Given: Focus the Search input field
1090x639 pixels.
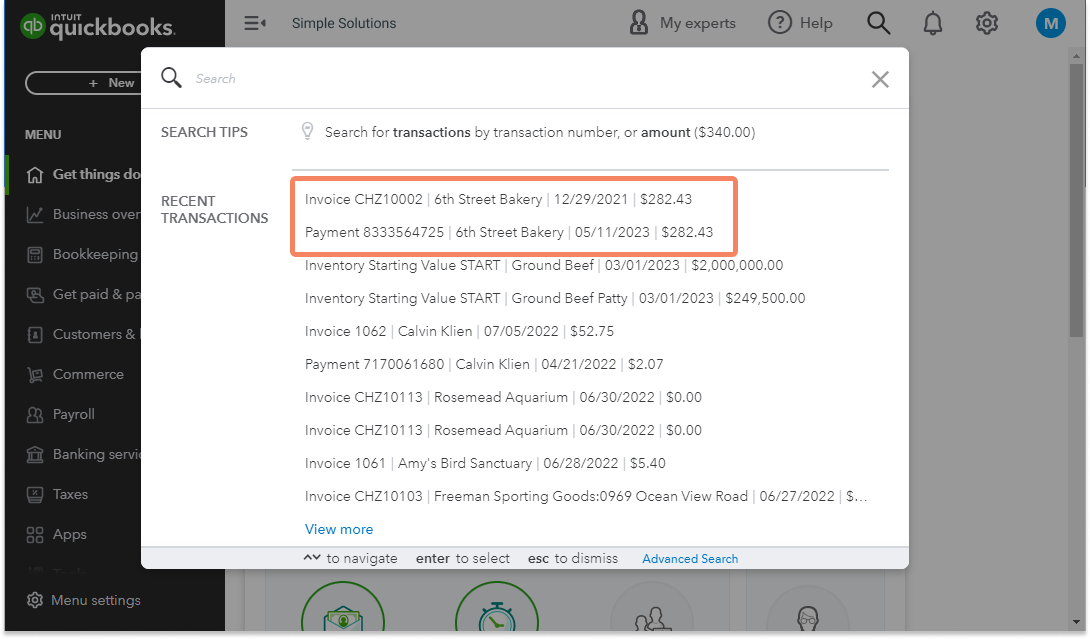Looking at the screenshot, I should 525,79.
